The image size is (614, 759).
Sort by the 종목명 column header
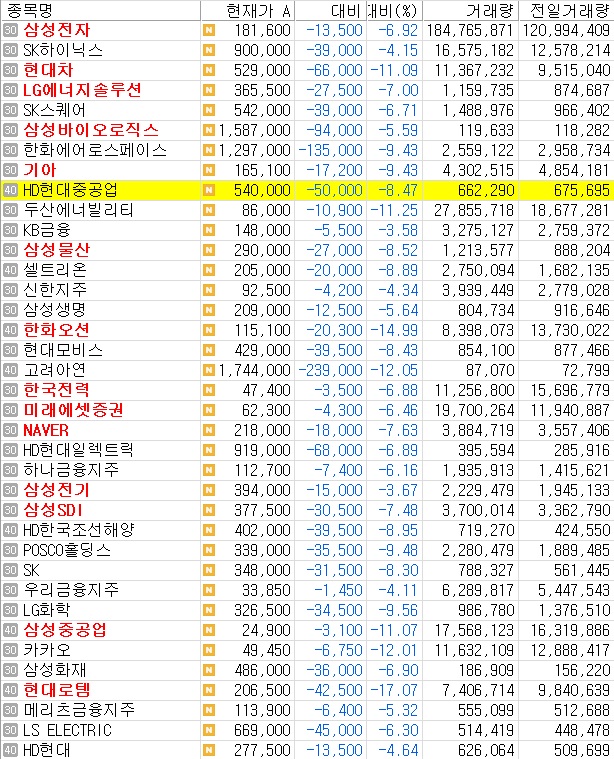(100, 10)
